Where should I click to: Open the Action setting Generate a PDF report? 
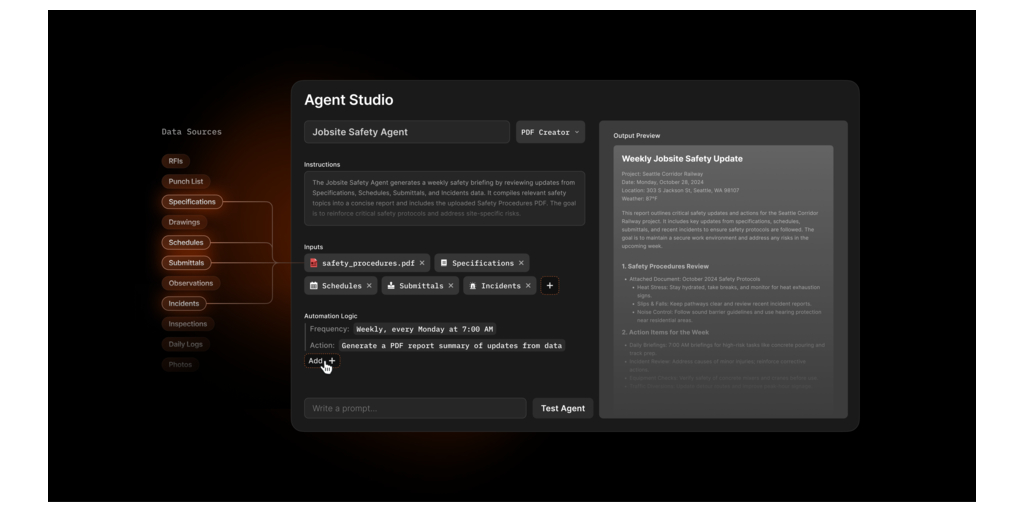(x=451, y=345)
